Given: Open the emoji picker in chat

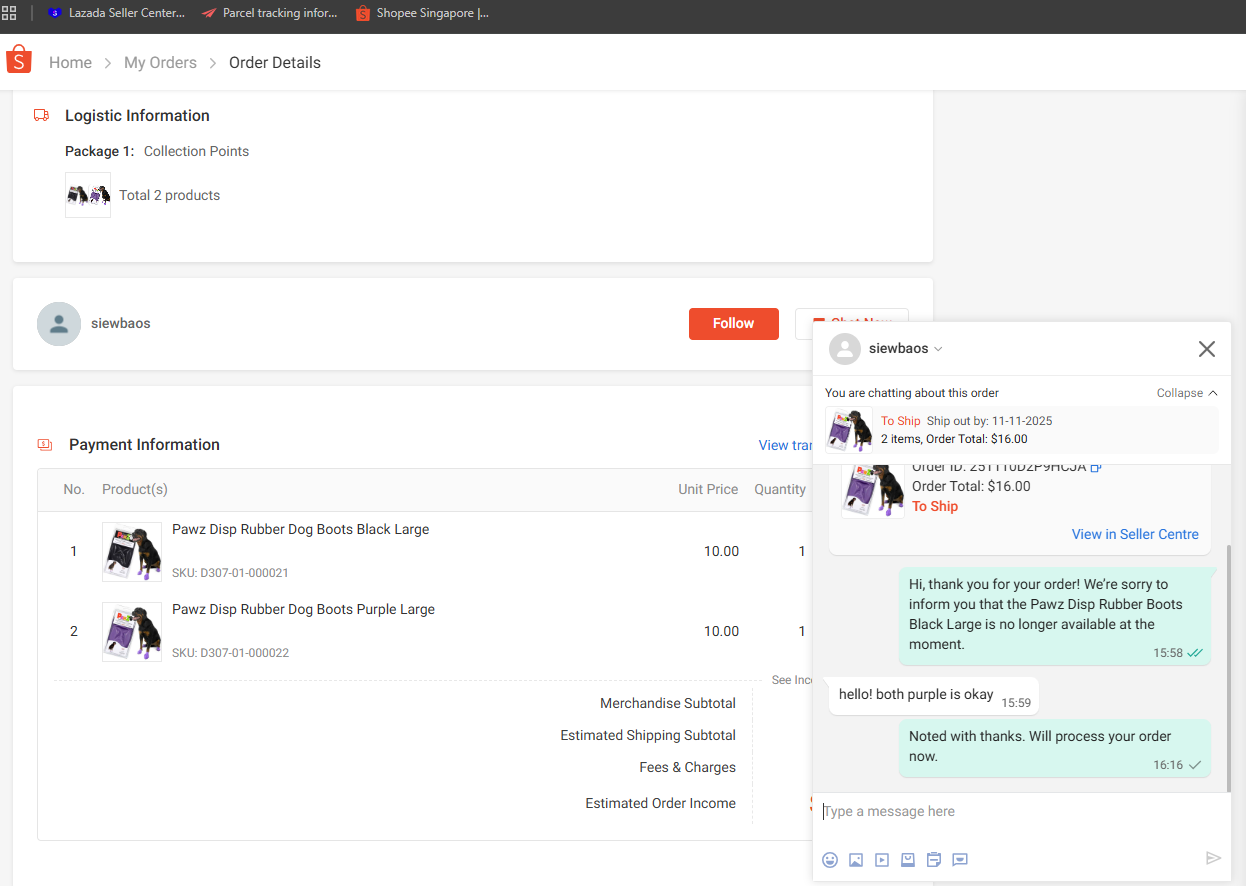Looking at the screenshot, I should point(830,859).
